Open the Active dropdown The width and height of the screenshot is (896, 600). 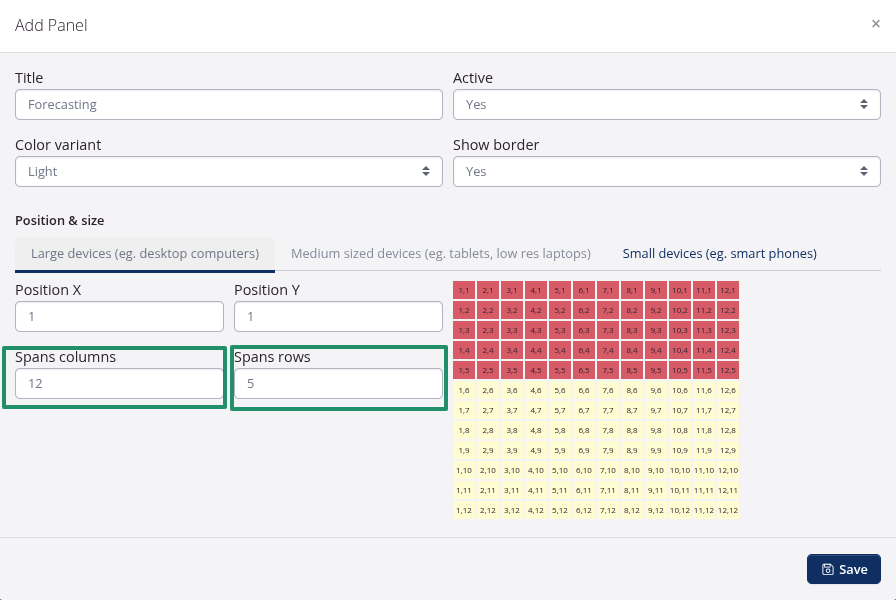[666, 104]
